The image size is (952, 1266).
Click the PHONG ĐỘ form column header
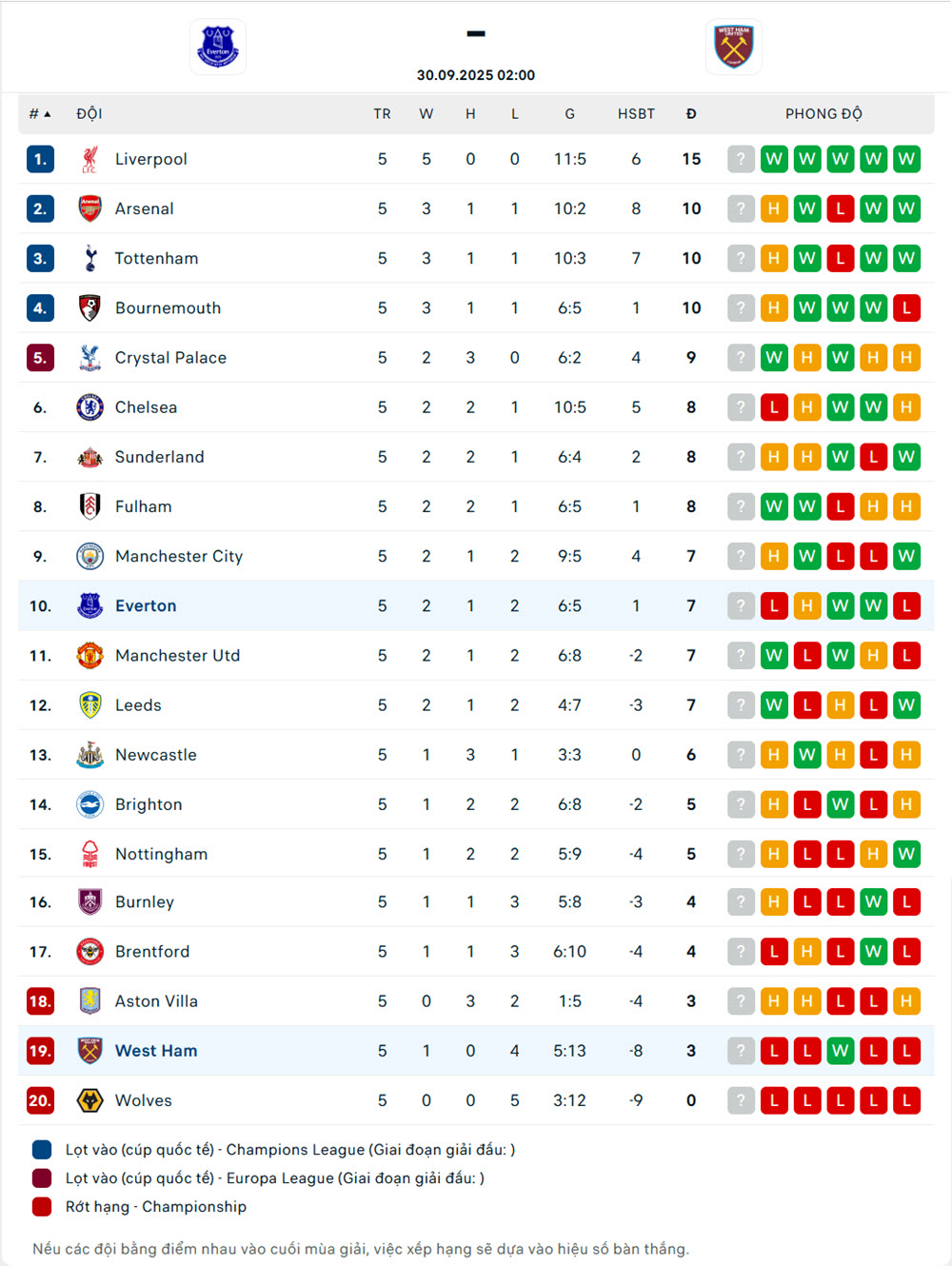point(823,114)
